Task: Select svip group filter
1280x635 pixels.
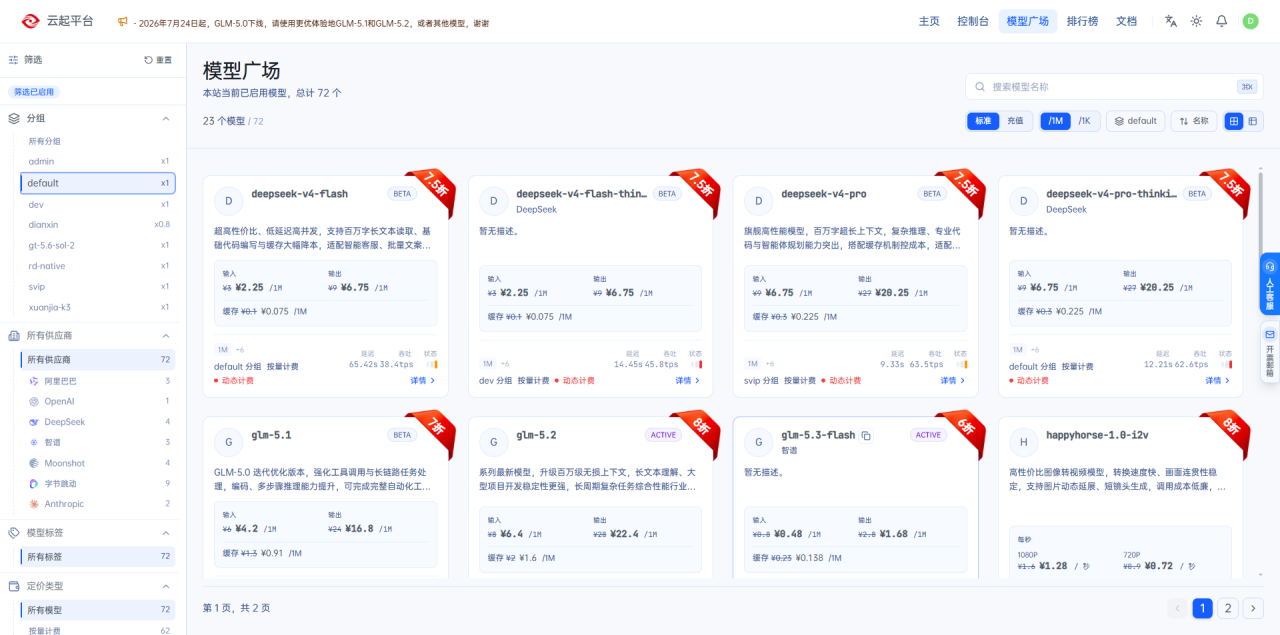Action: (x=98, y=287)
